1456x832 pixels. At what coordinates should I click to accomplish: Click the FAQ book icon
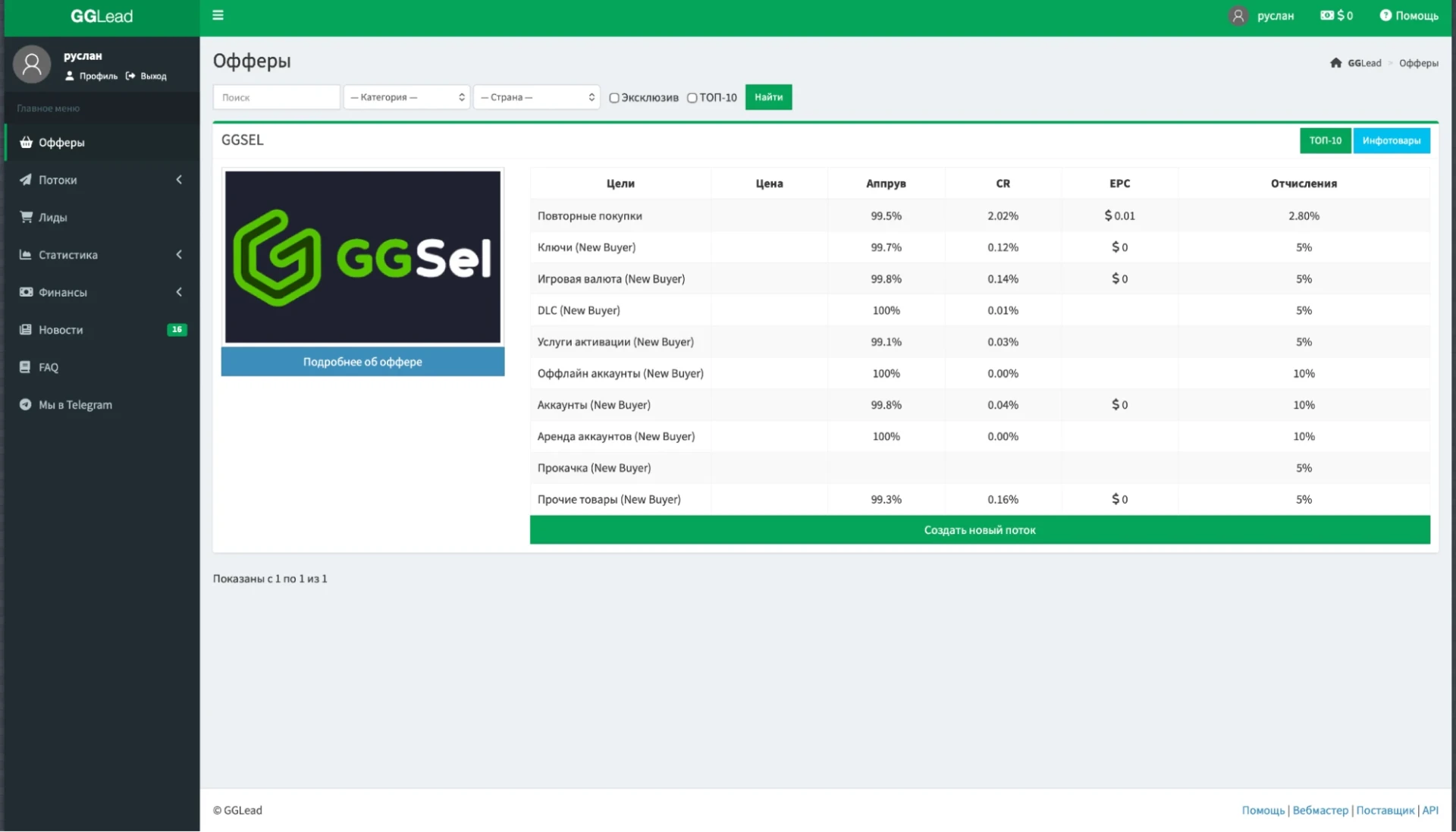[x=25, y=367]
